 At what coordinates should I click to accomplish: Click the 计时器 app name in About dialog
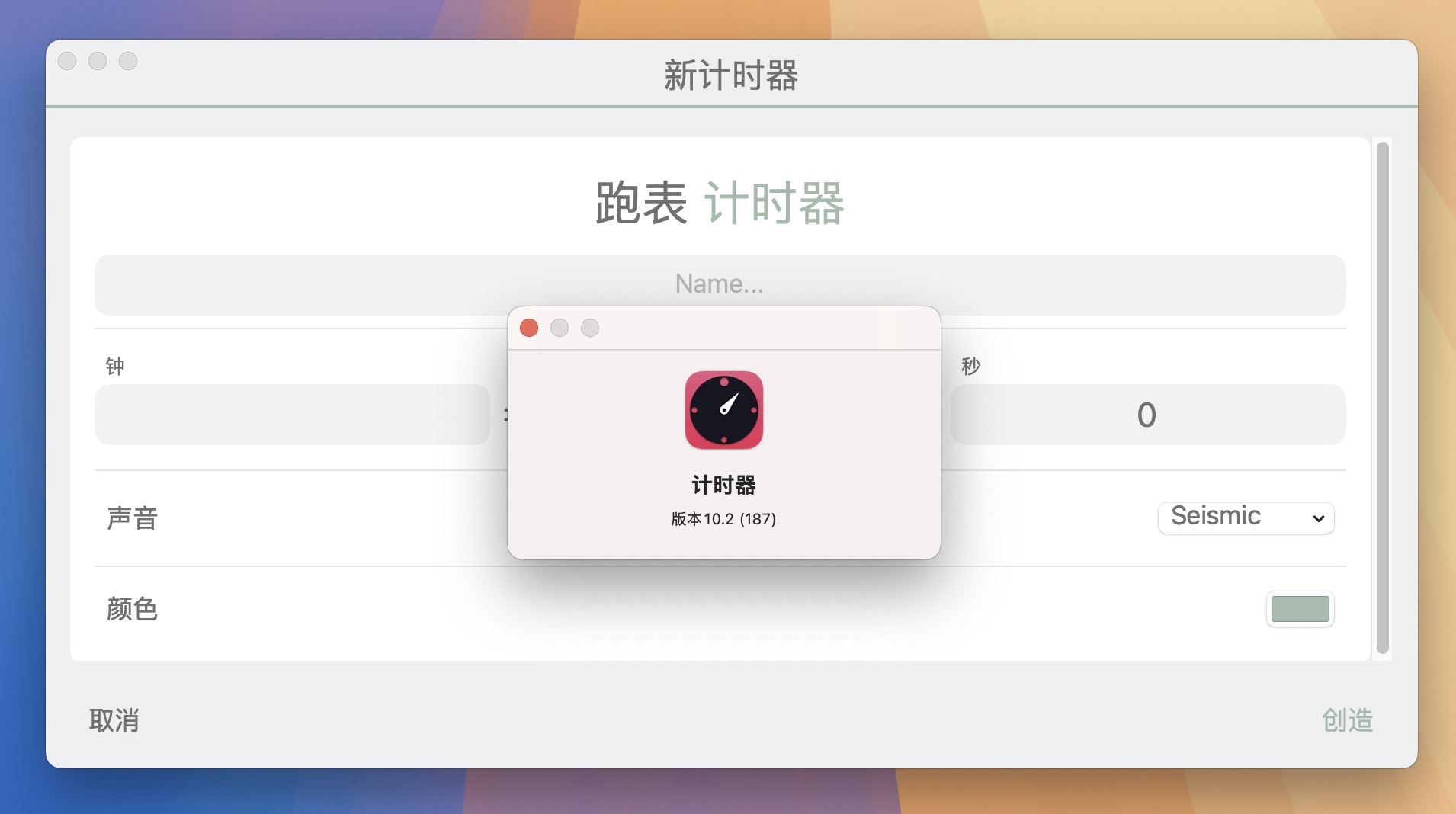(723, 485)
